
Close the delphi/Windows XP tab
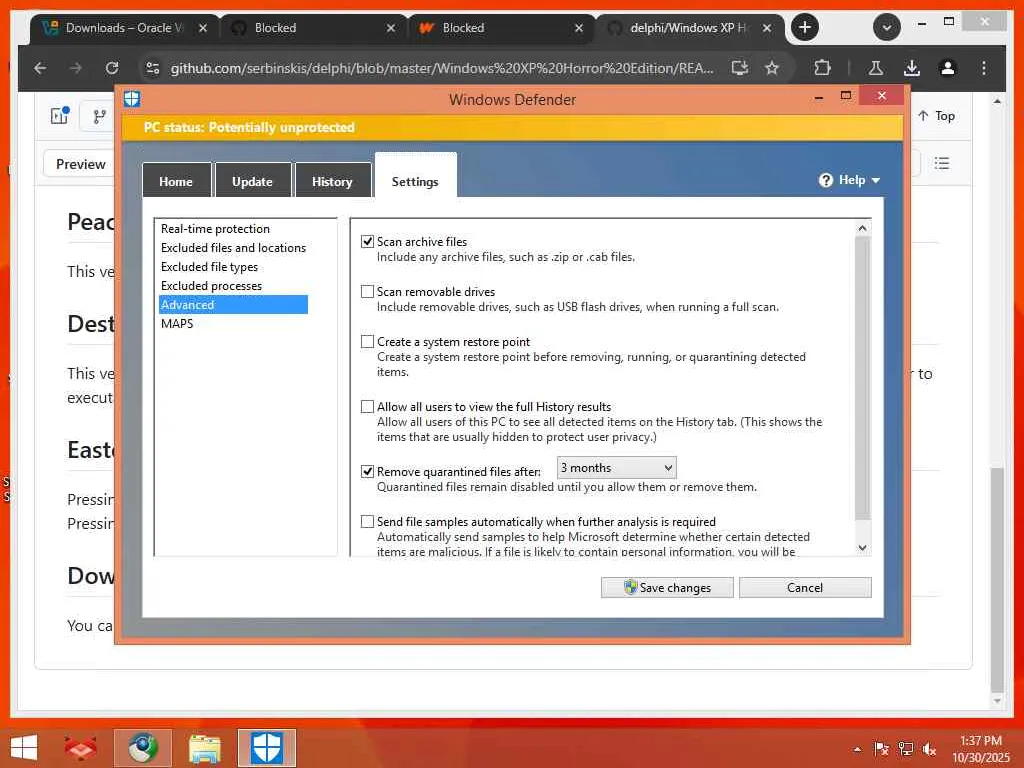[767, 28]
